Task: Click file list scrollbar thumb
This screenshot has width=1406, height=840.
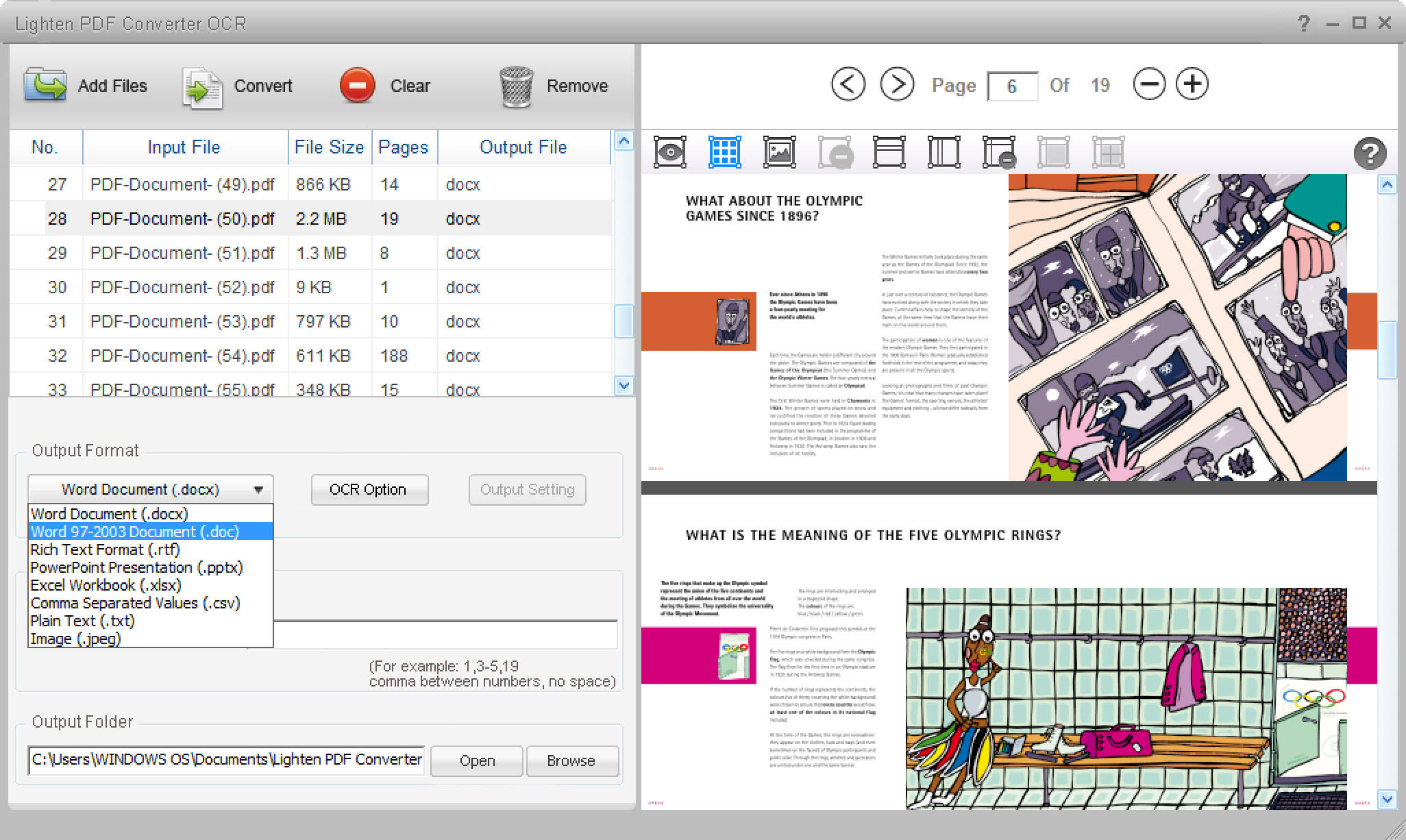Action: pos(624,321)
